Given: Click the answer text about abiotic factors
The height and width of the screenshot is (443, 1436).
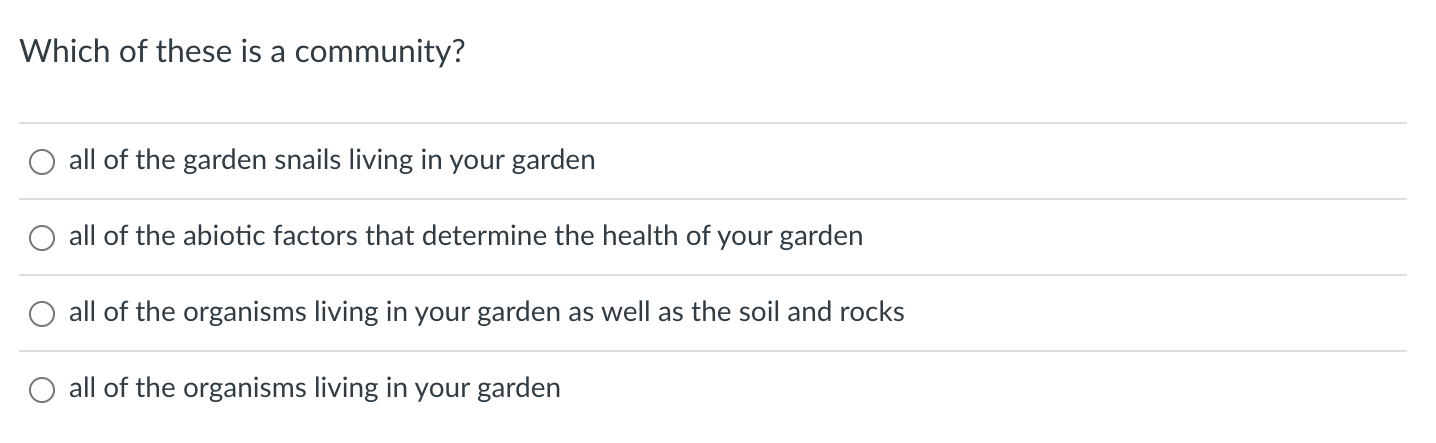Looking at the screenshot, I should (466, 237).
